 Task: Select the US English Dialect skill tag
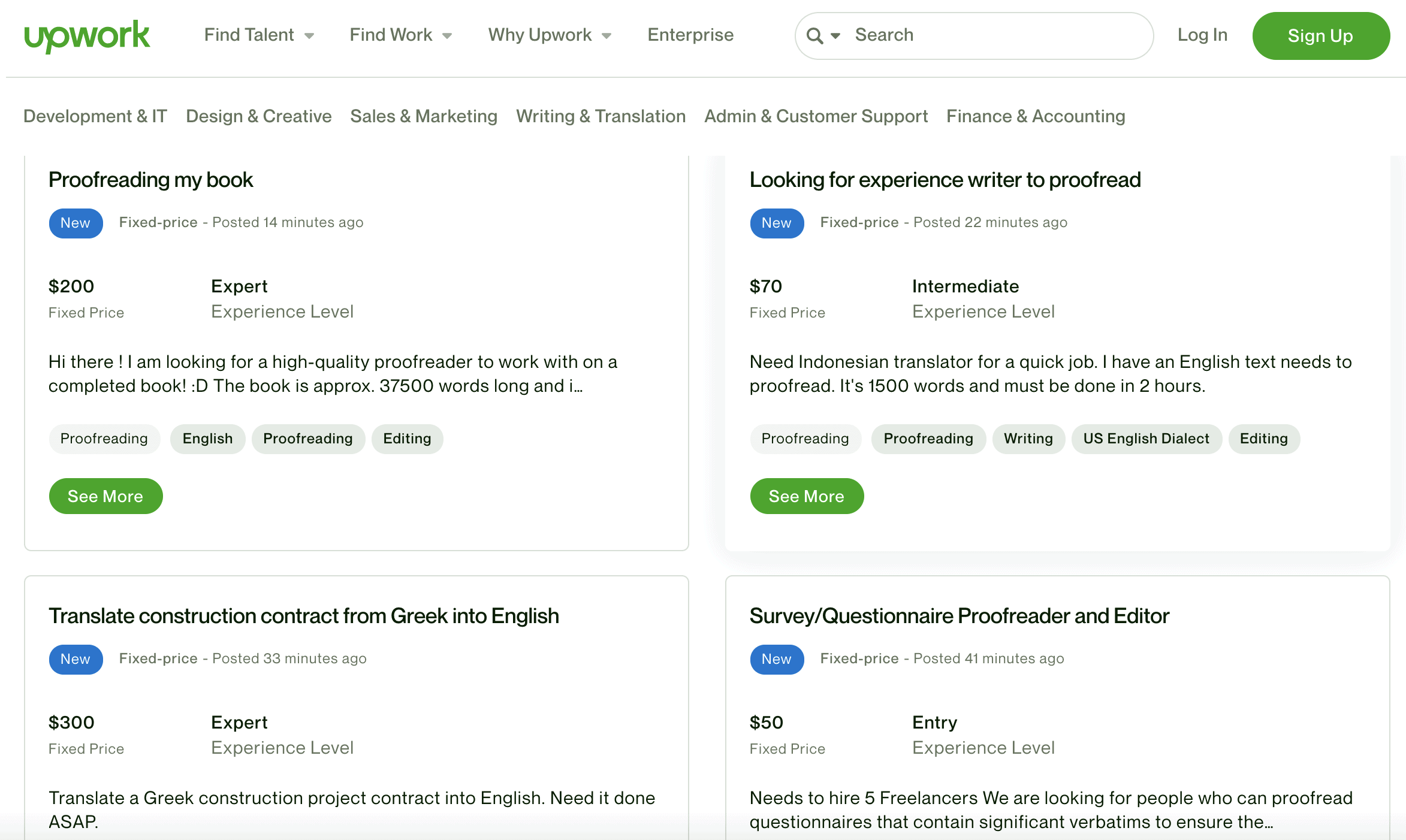pyautogui.click(x=1146, y=439)
